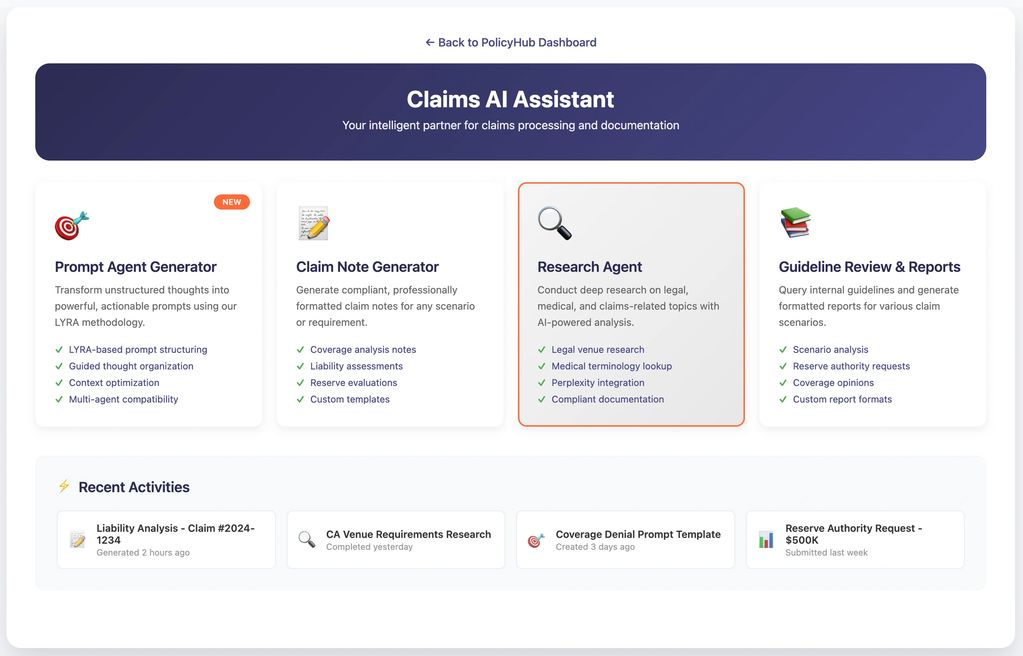Click the notepad icon next to Liability Analysis
The height and width of the screenshot is (656, 1023).
(77, 540)
